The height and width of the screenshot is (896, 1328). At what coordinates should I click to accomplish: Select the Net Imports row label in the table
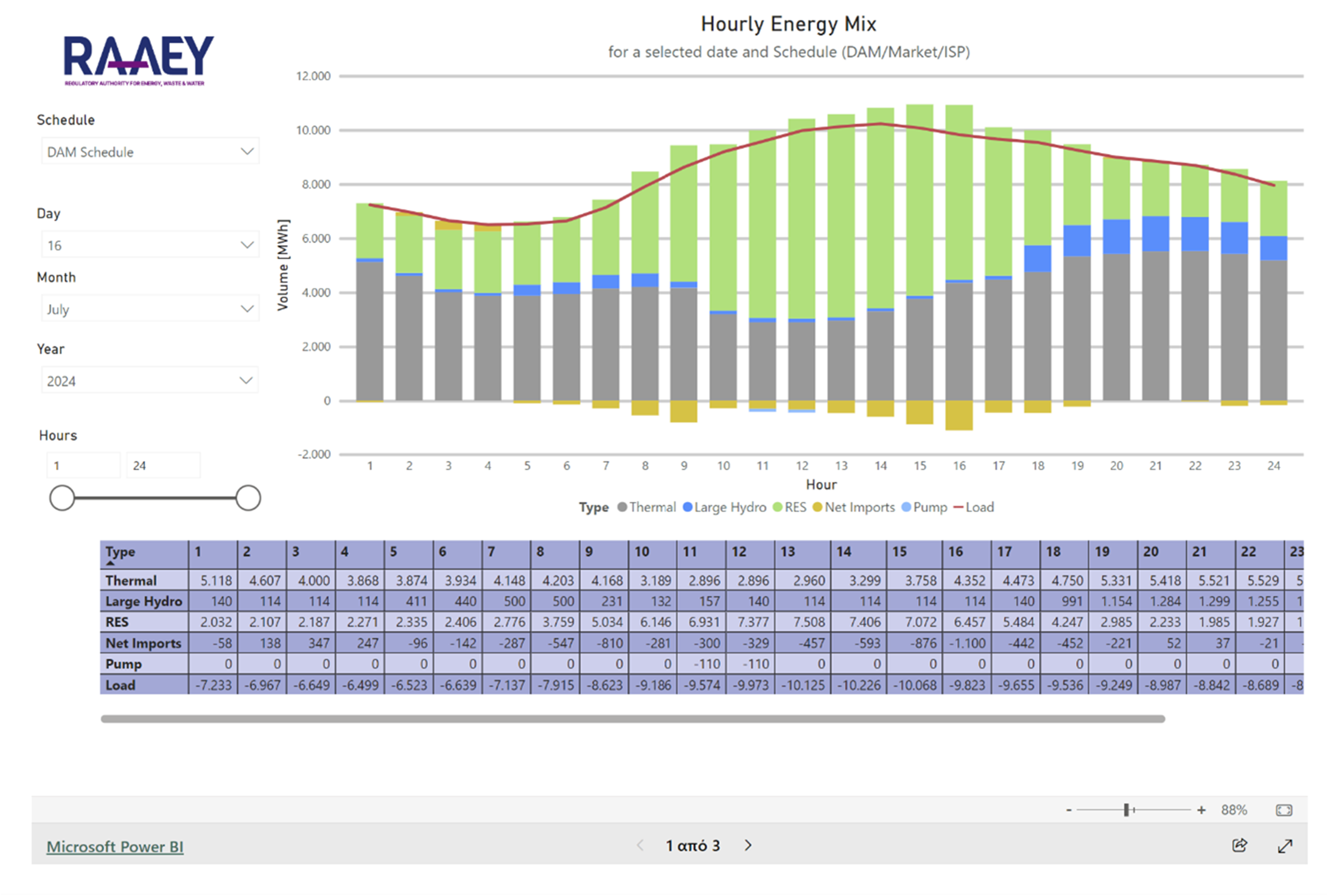point(144,643)
